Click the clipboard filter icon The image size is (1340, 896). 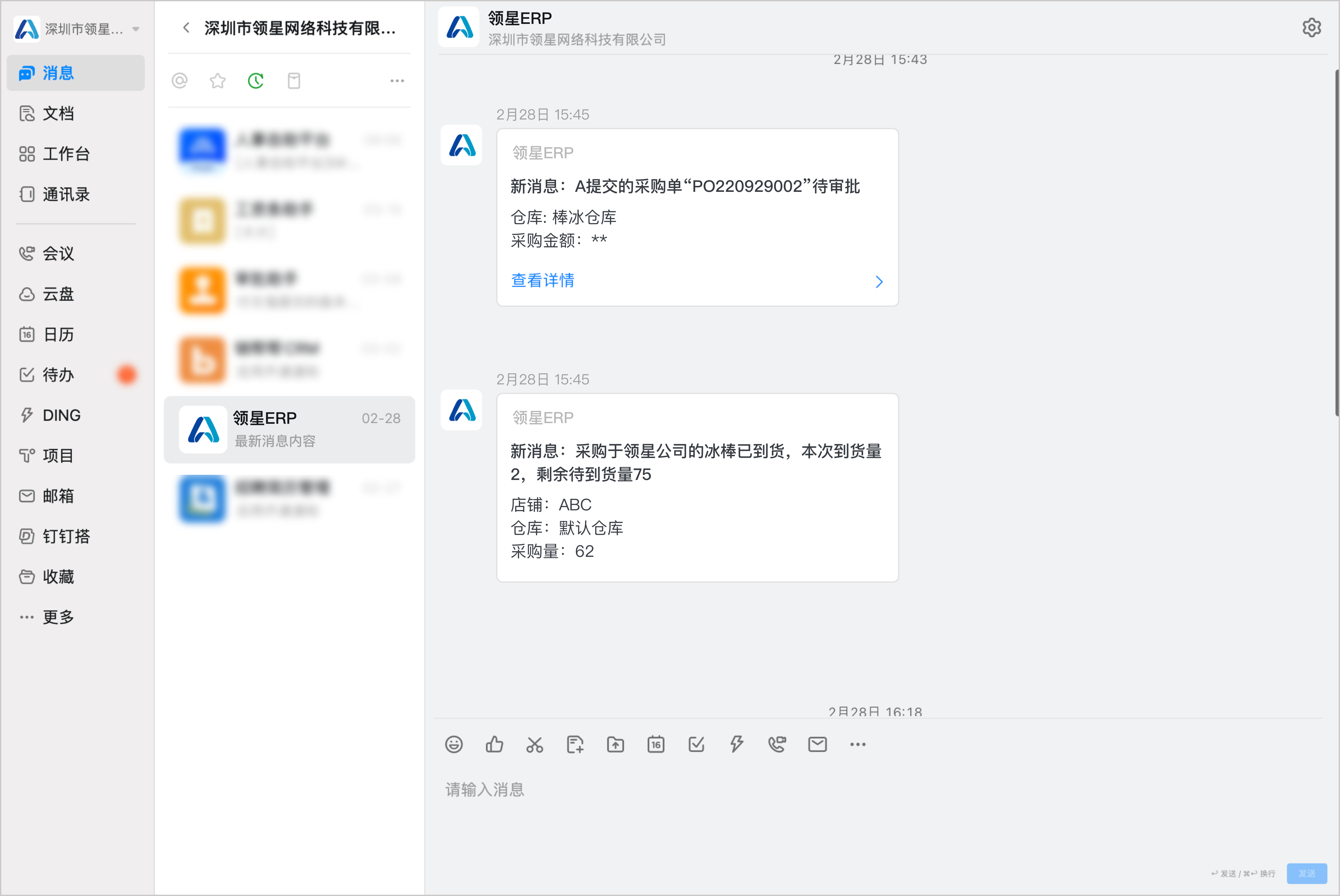(294, 80)
